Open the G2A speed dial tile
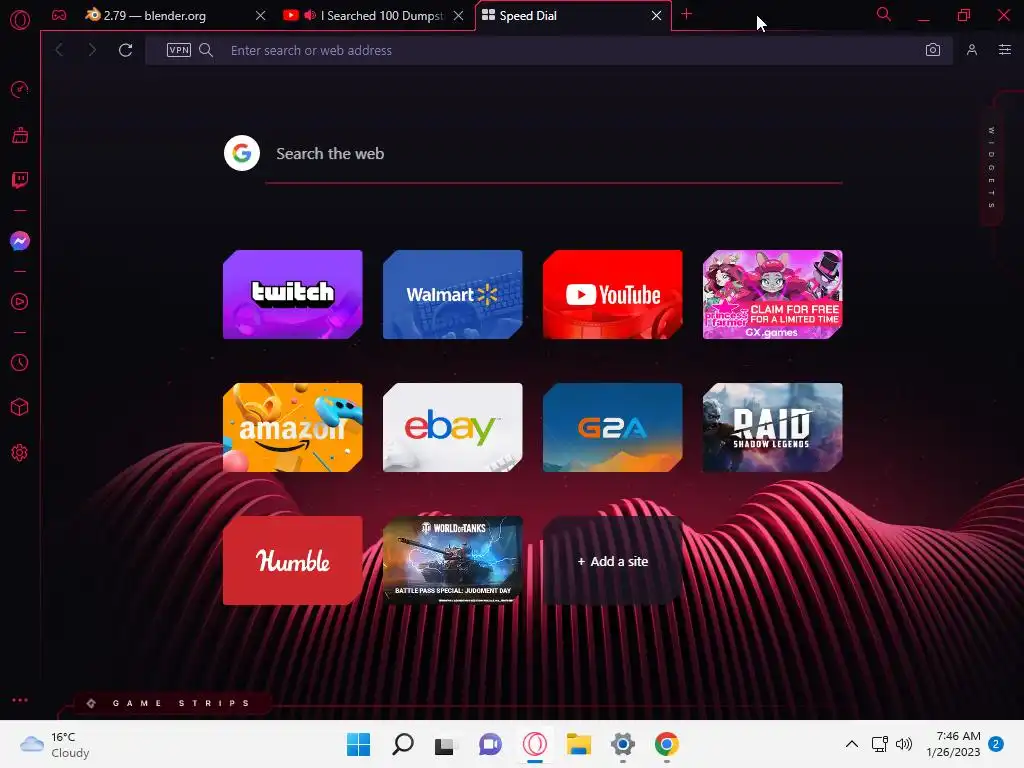Viewport: 1024px width, 768px height. (x=613, y=428)
